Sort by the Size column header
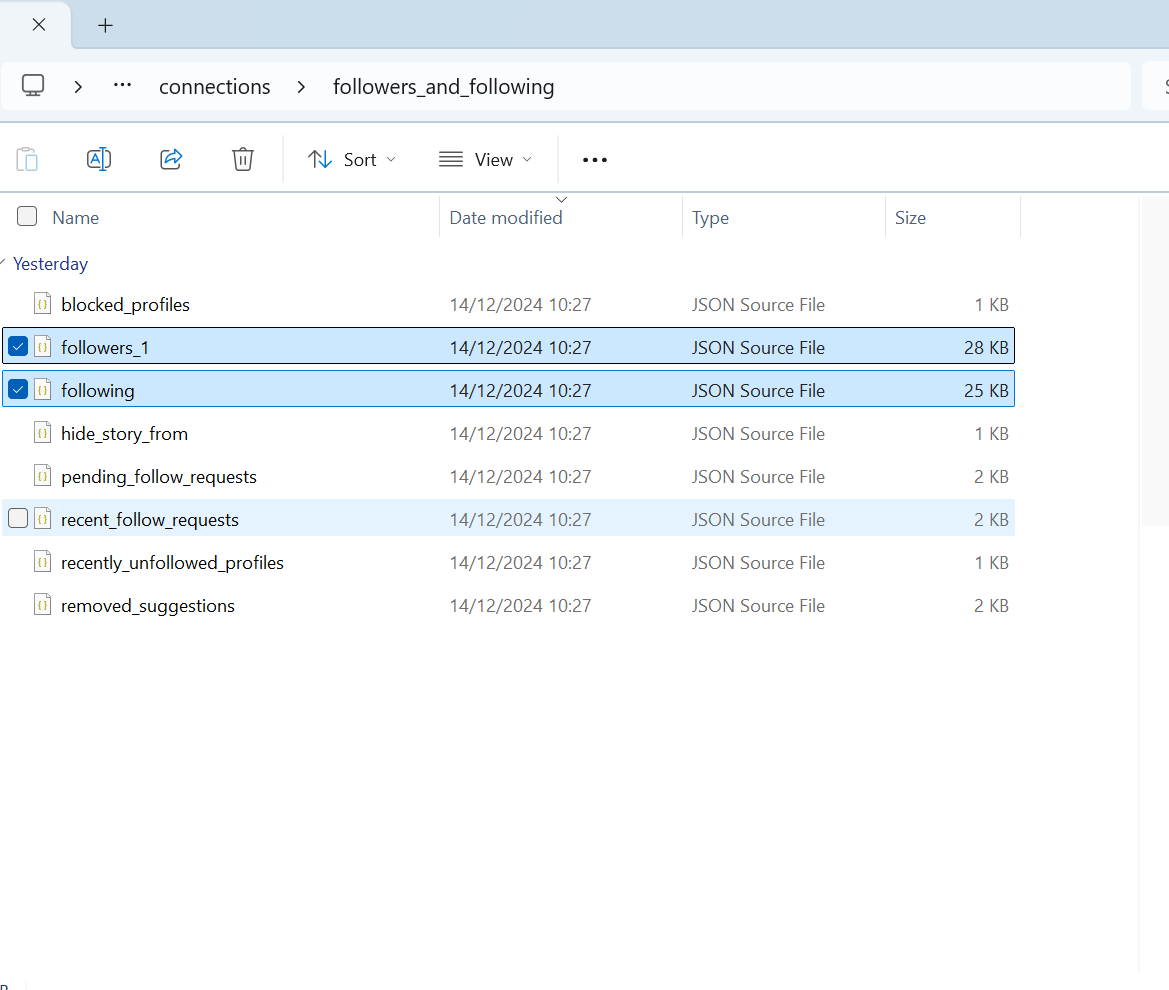This screenshot has height=990, width=1169. tap(910, 218)
